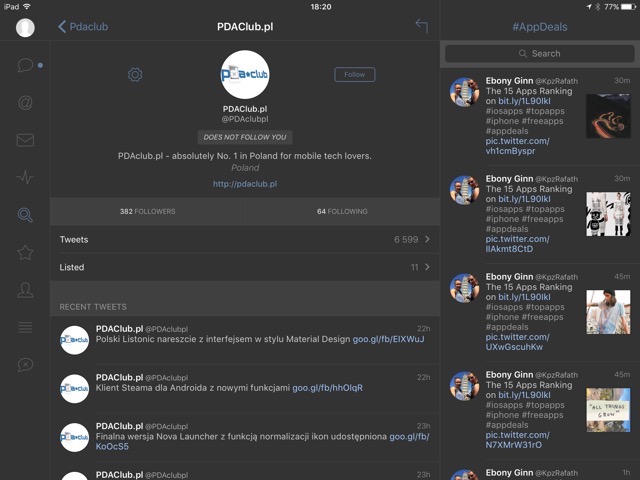Viewport: 640px width, 480px height.
Task: Tap the DOES NOT FOLLOW YOU badge
Action: click(245, 137)
